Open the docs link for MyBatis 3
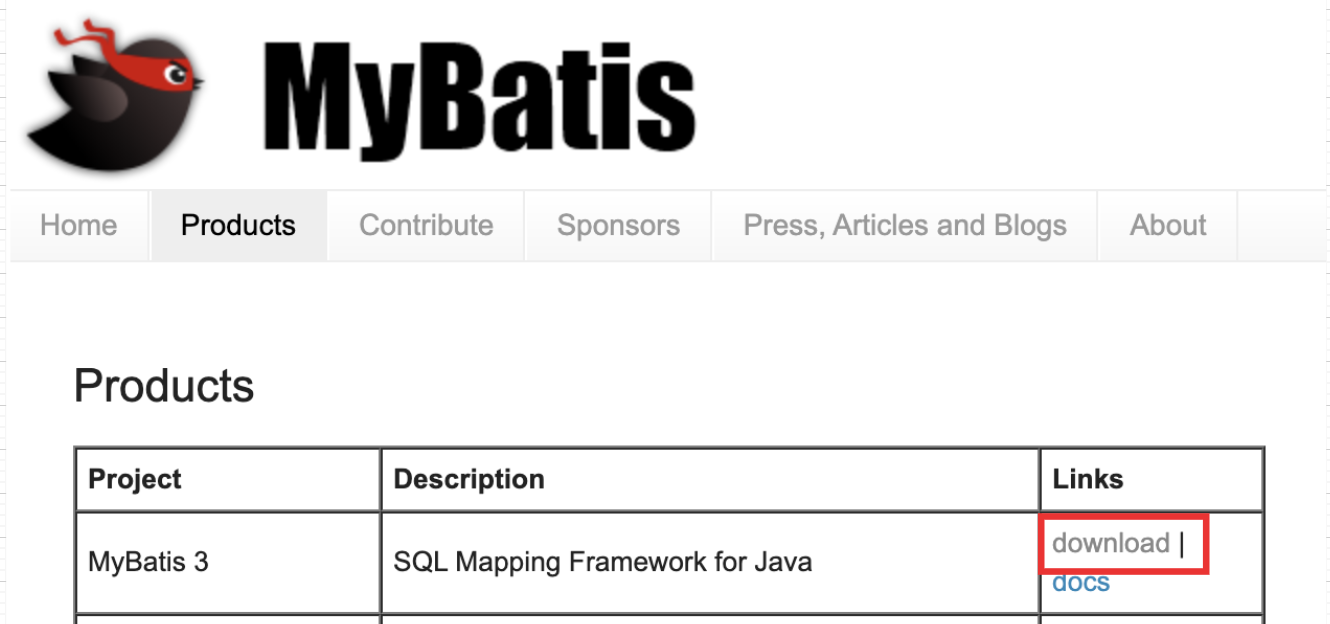This screenshot has width=1330, height=624. (x=1079, y=581)
